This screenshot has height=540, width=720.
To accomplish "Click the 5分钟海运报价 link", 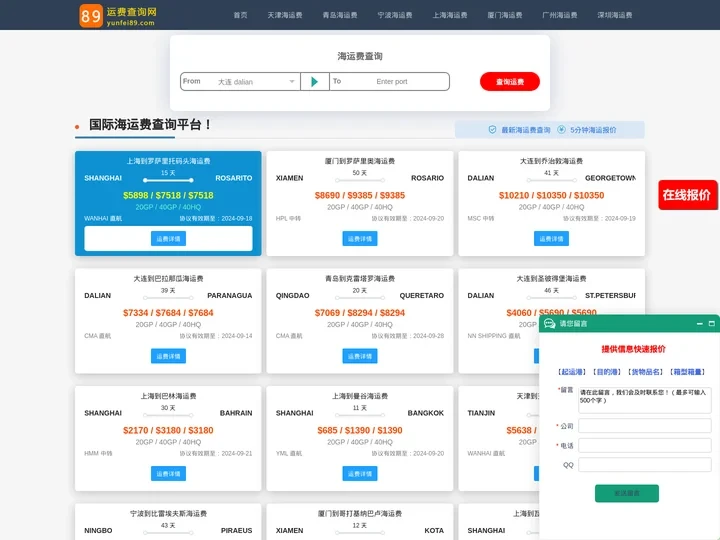I will pos(593,130).
